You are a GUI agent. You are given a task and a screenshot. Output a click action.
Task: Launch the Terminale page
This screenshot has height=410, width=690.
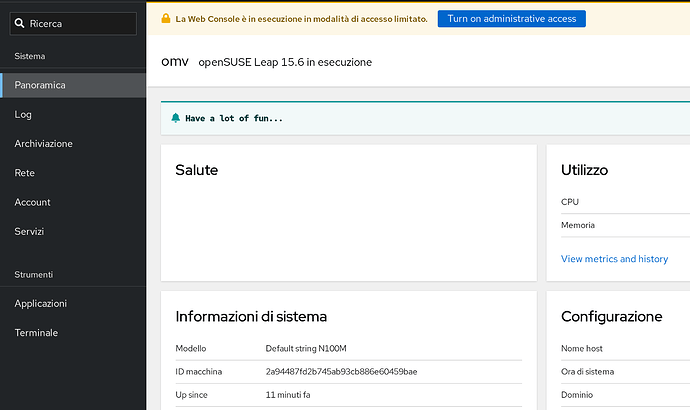(36, 332)
